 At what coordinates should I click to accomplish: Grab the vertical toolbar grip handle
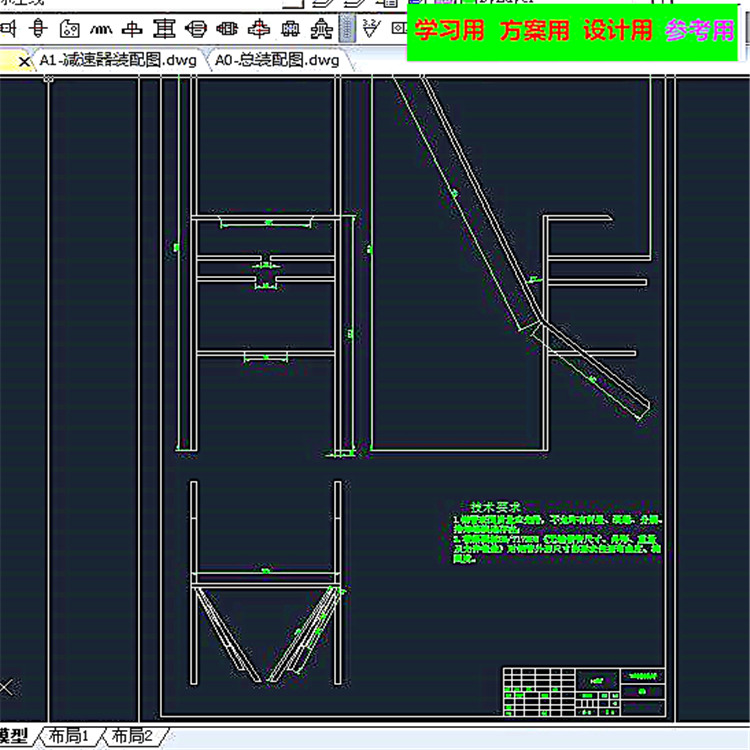[347, 28]
